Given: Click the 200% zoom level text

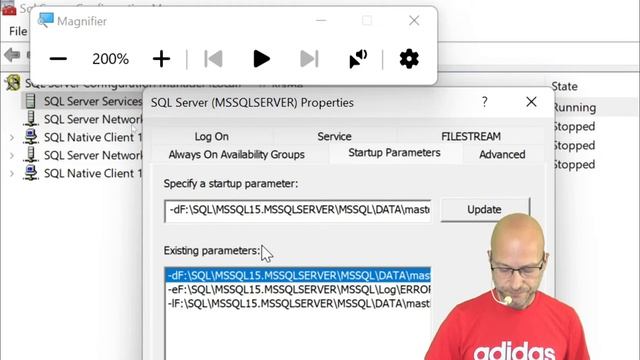Looking at the screenshot, I should click(110, 59).
